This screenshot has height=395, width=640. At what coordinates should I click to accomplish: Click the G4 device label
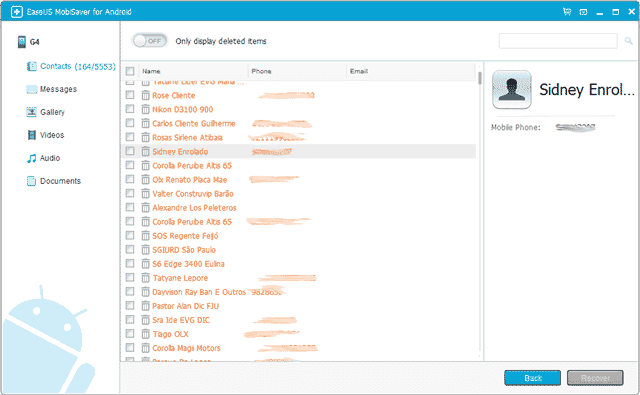click(34, 42)
